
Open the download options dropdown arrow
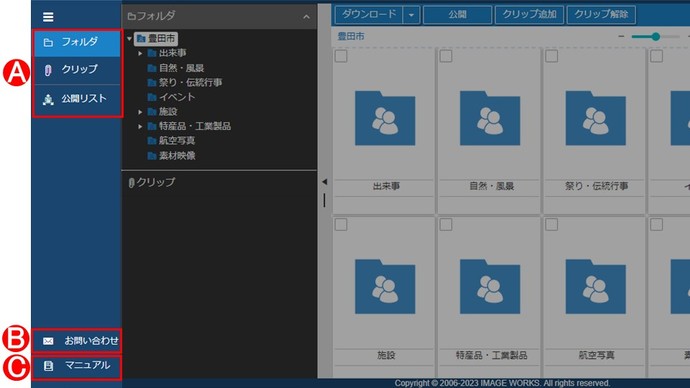tap(411, 15)
